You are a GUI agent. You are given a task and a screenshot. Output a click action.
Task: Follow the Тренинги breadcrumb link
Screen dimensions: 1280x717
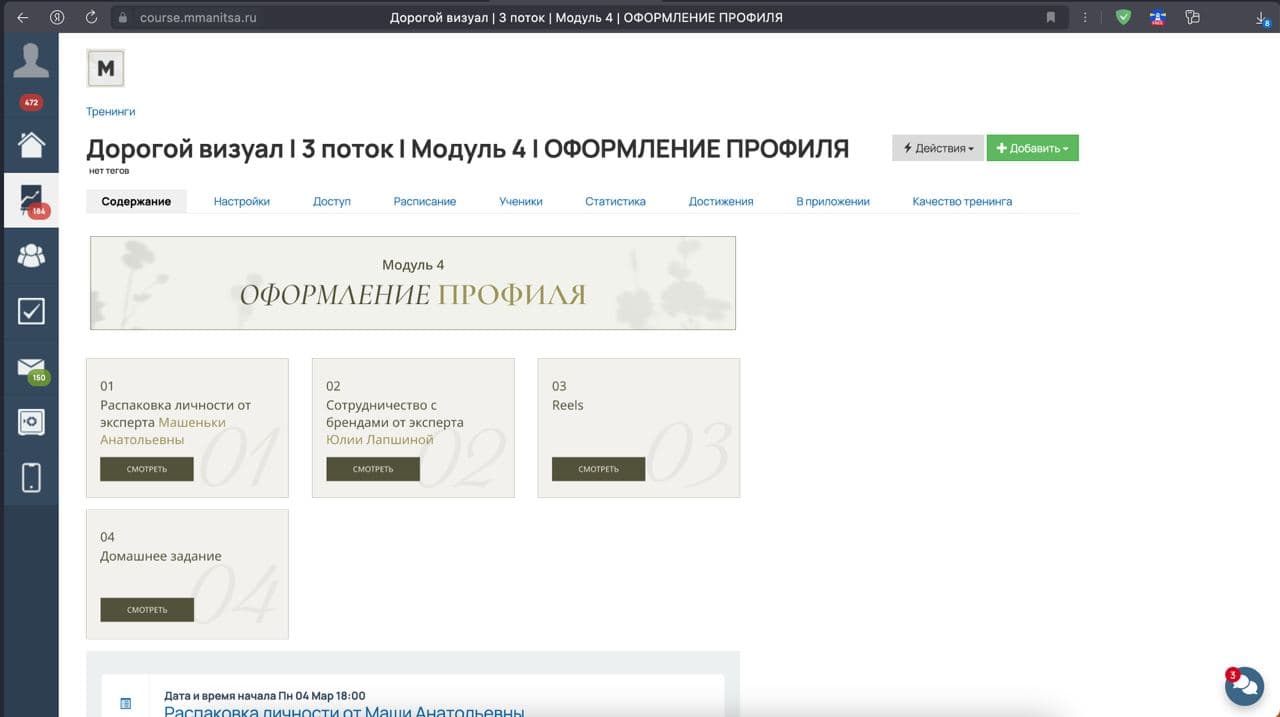click(x=111, y=112)
